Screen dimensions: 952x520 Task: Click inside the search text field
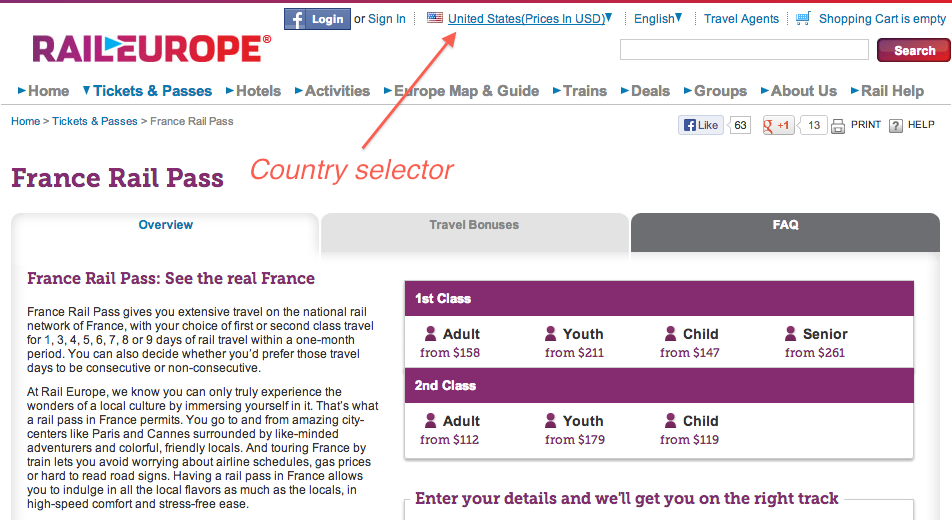[x=744, y=50]
